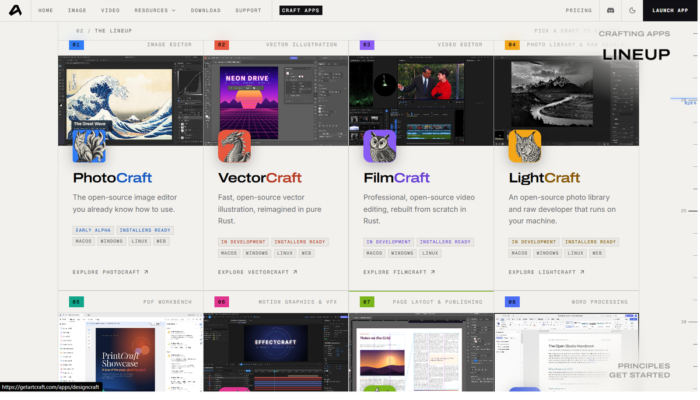Jump to Get Started section
This screenshot has width=700, height=400.
tap(639, 375)
